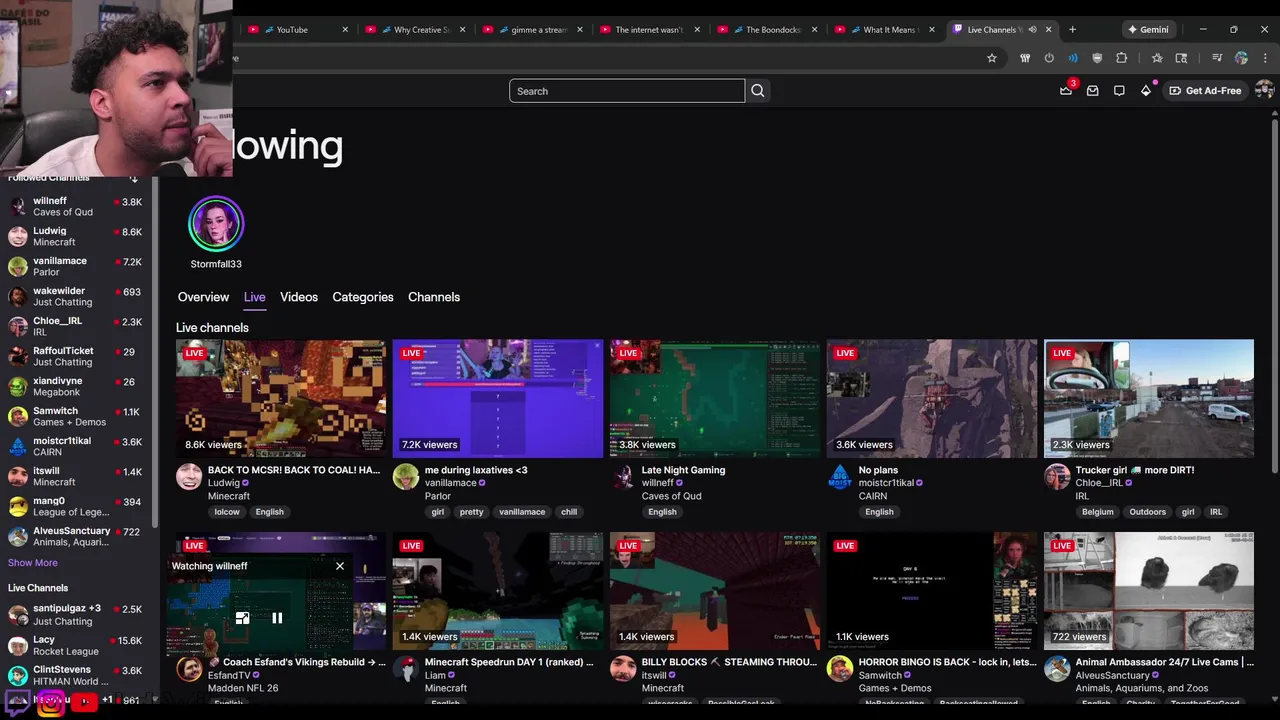Open ClintStevens HITMAN sidebar channel

[x=75, y=676]
